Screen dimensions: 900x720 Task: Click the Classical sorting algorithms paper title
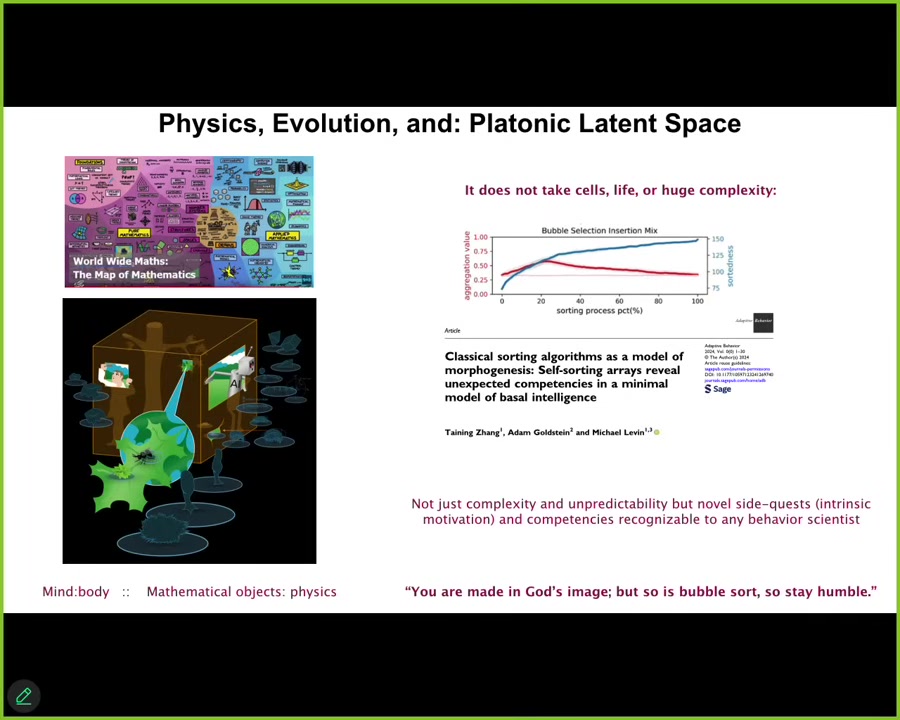(x=563, y=377)
